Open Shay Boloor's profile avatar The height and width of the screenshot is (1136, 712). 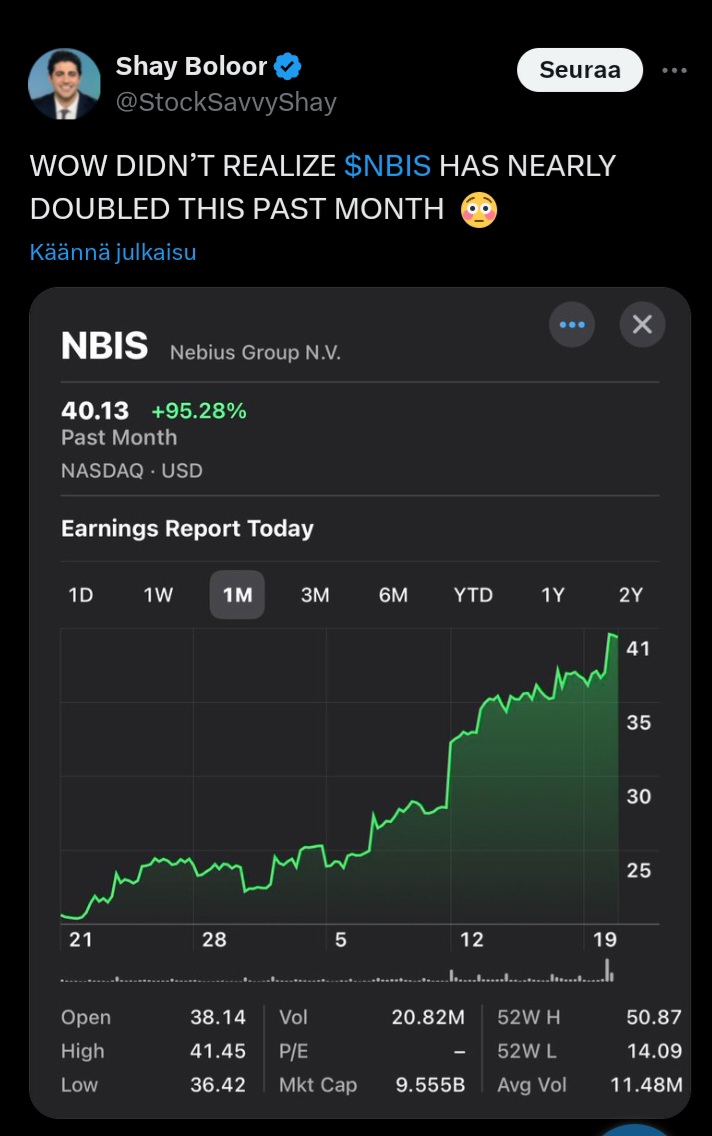coord(64,84)
